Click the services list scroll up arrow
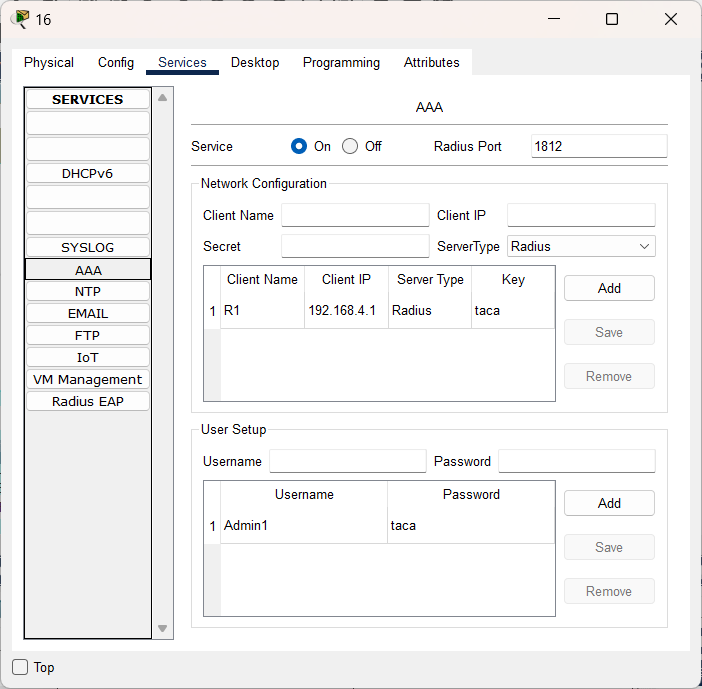702x689 pixels. tap(163, 98)
